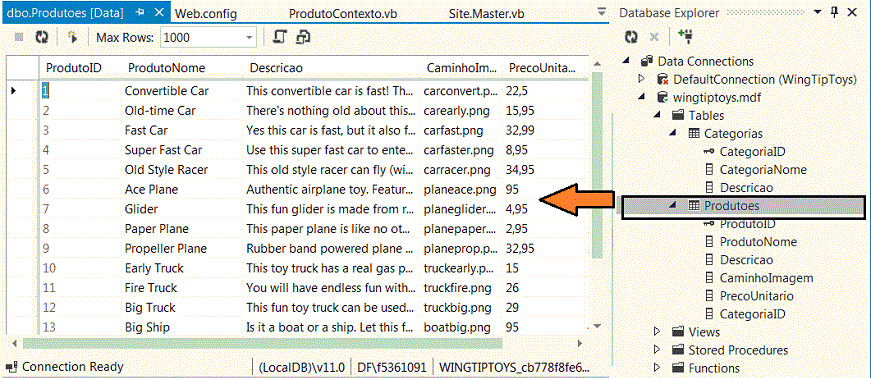The image size is (871, 378).
Task: Collapse the wingtiptoys.mdf node
Action: click(643, 97)
